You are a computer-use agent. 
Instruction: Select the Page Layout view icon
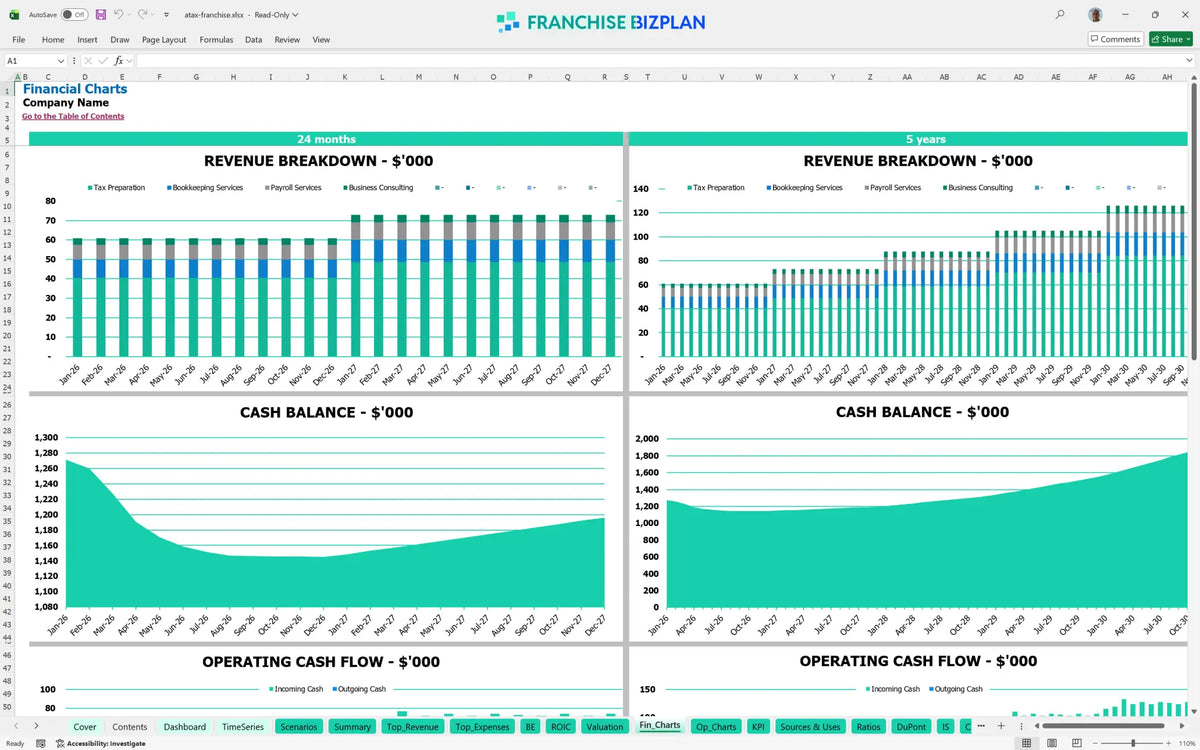tap(1051, 743)
